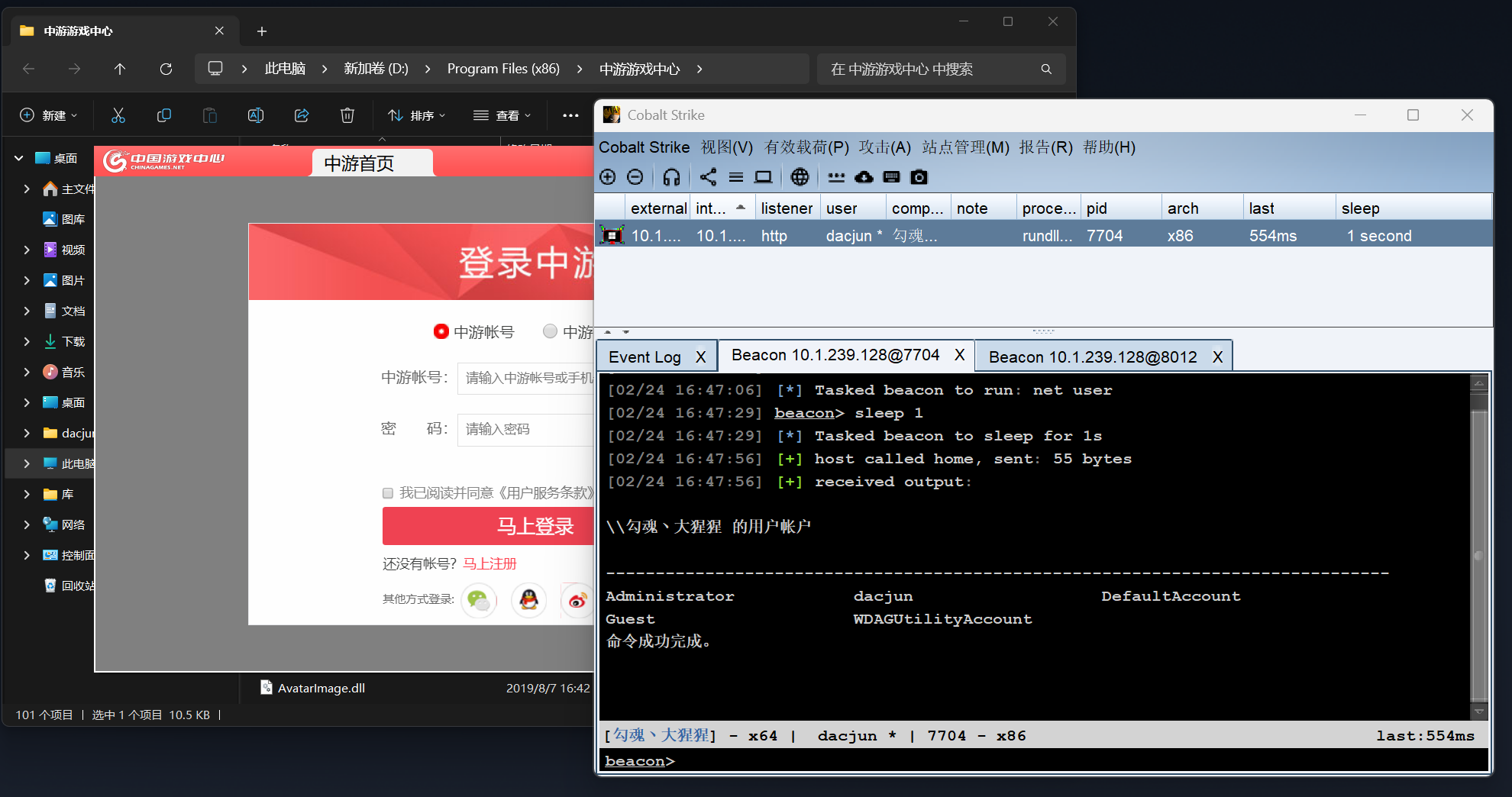The width and height of the screenshot is (1512, 797).
Task: Click the 中游帐号 input field
Action: pyautogui.click(x=525, y=378)
